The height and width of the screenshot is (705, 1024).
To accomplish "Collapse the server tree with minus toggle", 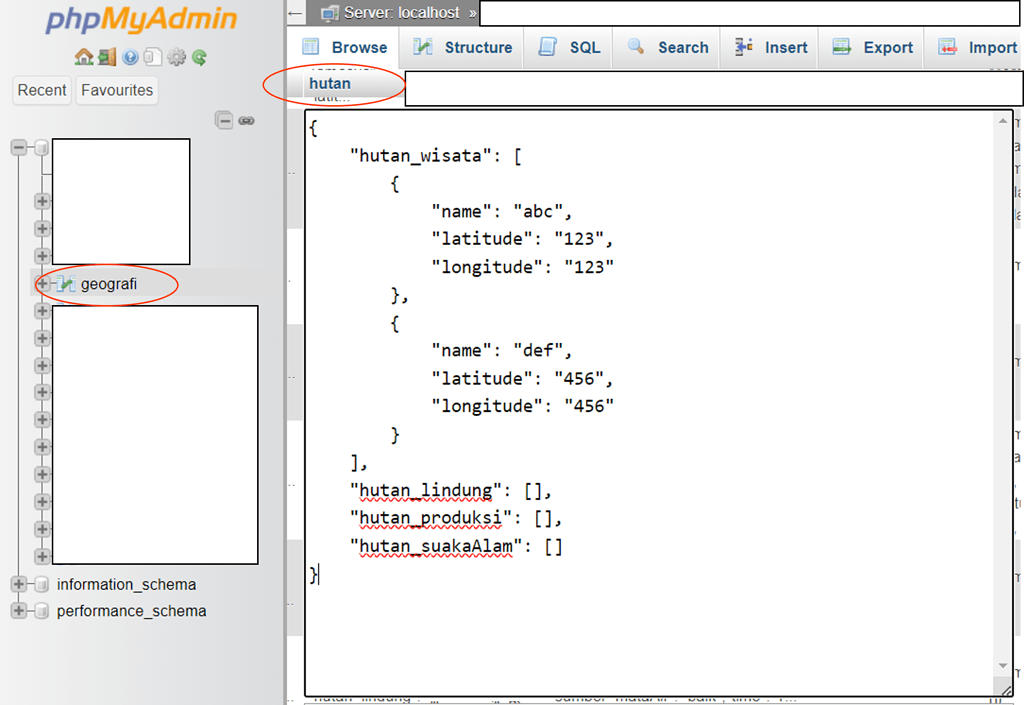I will pyautogui.click(x=18, y=147).
